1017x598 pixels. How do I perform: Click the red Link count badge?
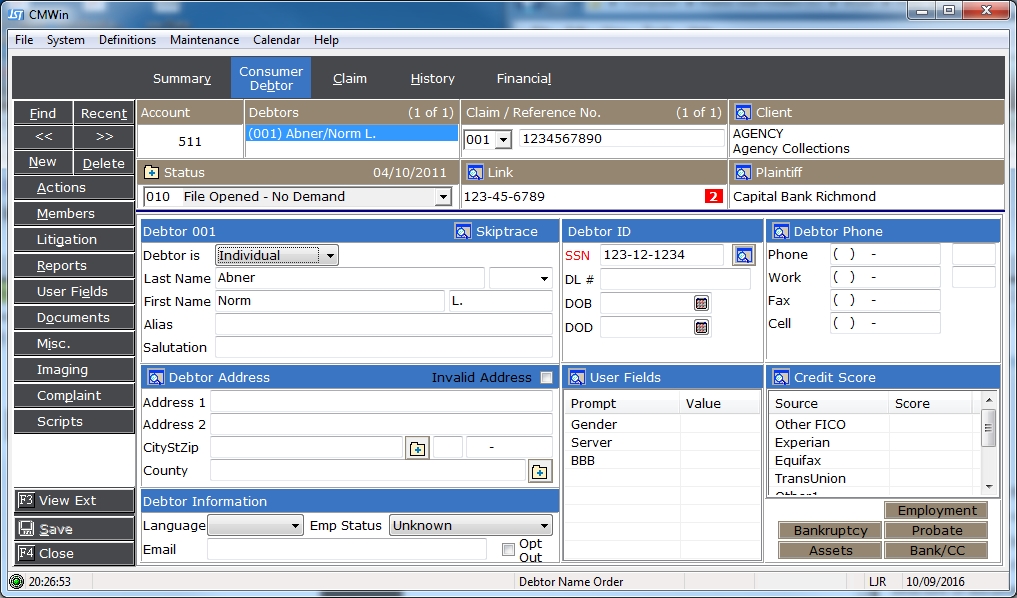click(x=713, y=196)
